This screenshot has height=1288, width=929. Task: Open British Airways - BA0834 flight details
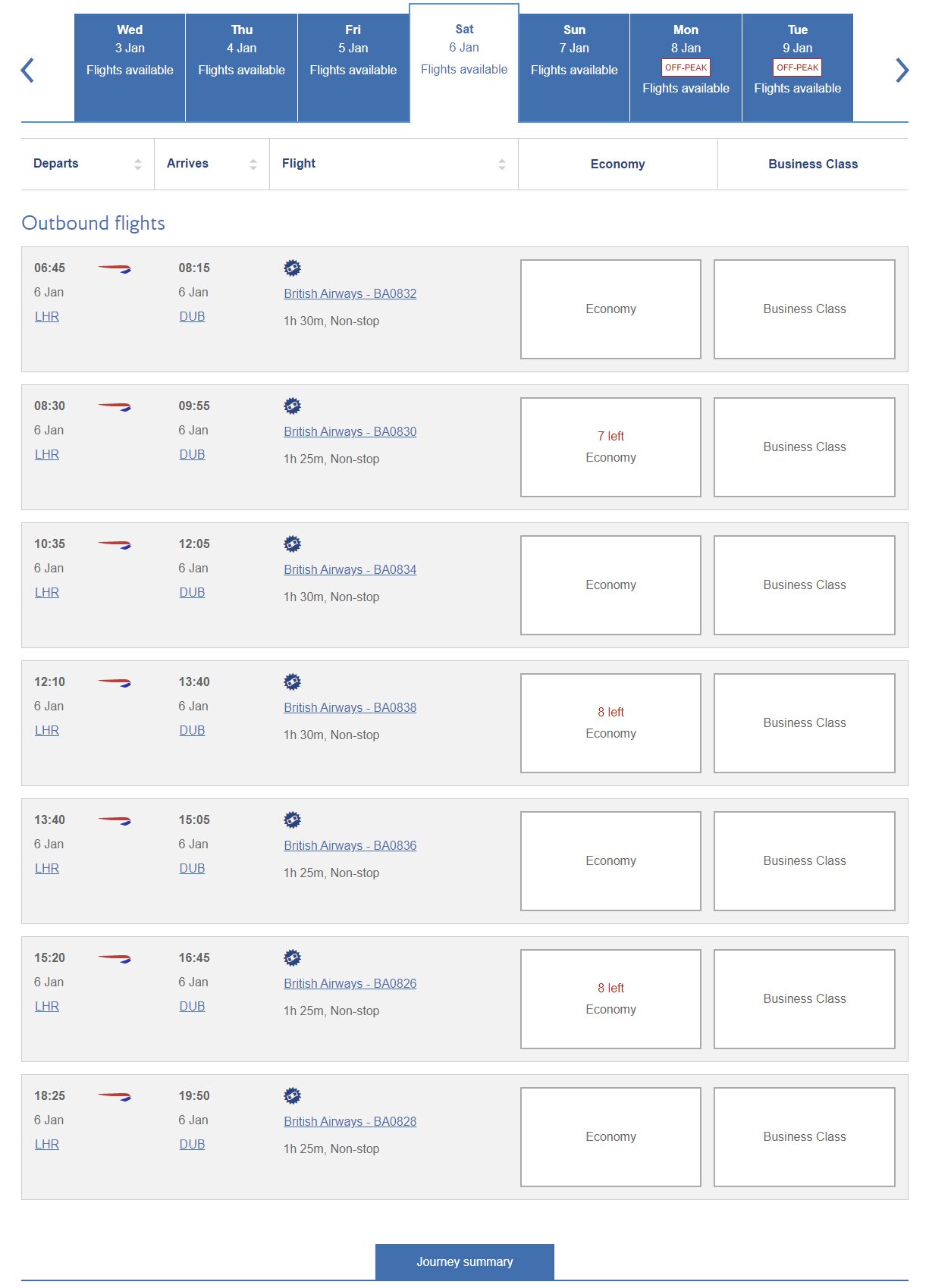[x=350, y=569]
